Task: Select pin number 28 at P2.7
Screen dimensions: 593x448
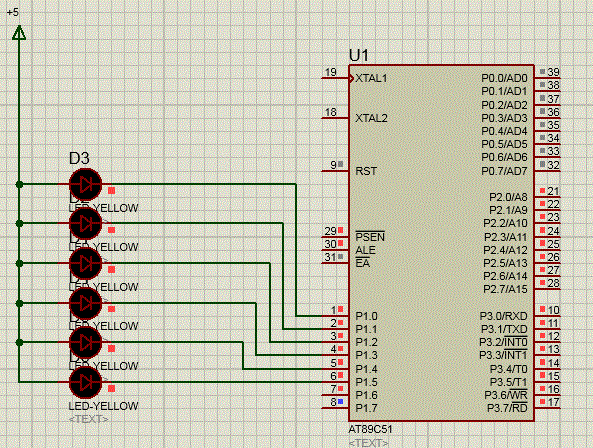Action: coord(553,283)
